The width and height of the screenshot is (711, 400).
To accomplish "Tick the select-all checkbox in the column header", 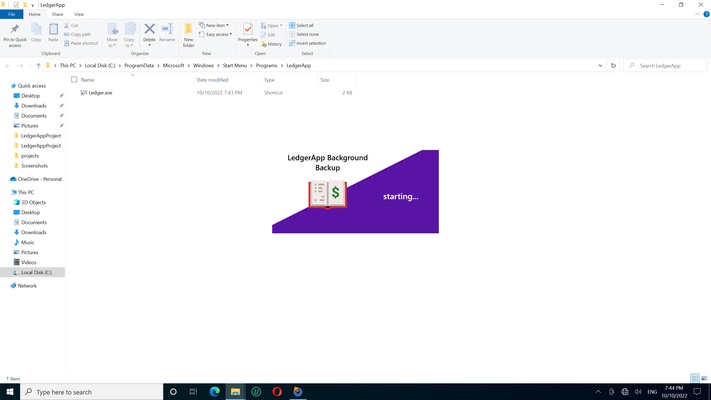I will tap(74, 79).
